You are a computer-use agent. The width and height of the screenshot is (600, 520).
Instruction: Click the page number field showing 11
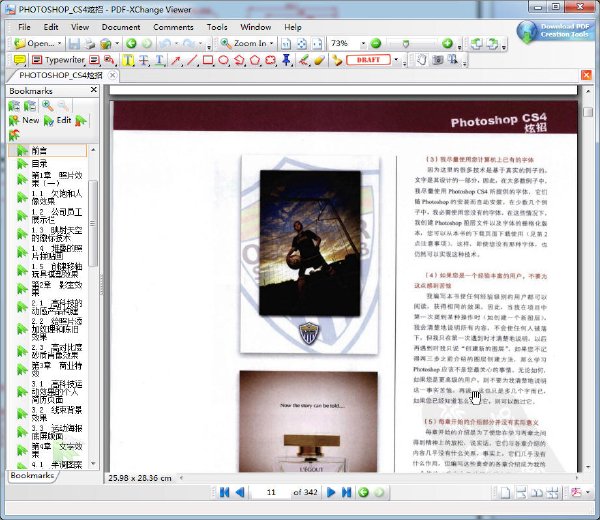pyautogui.click(x=271, y=492)
